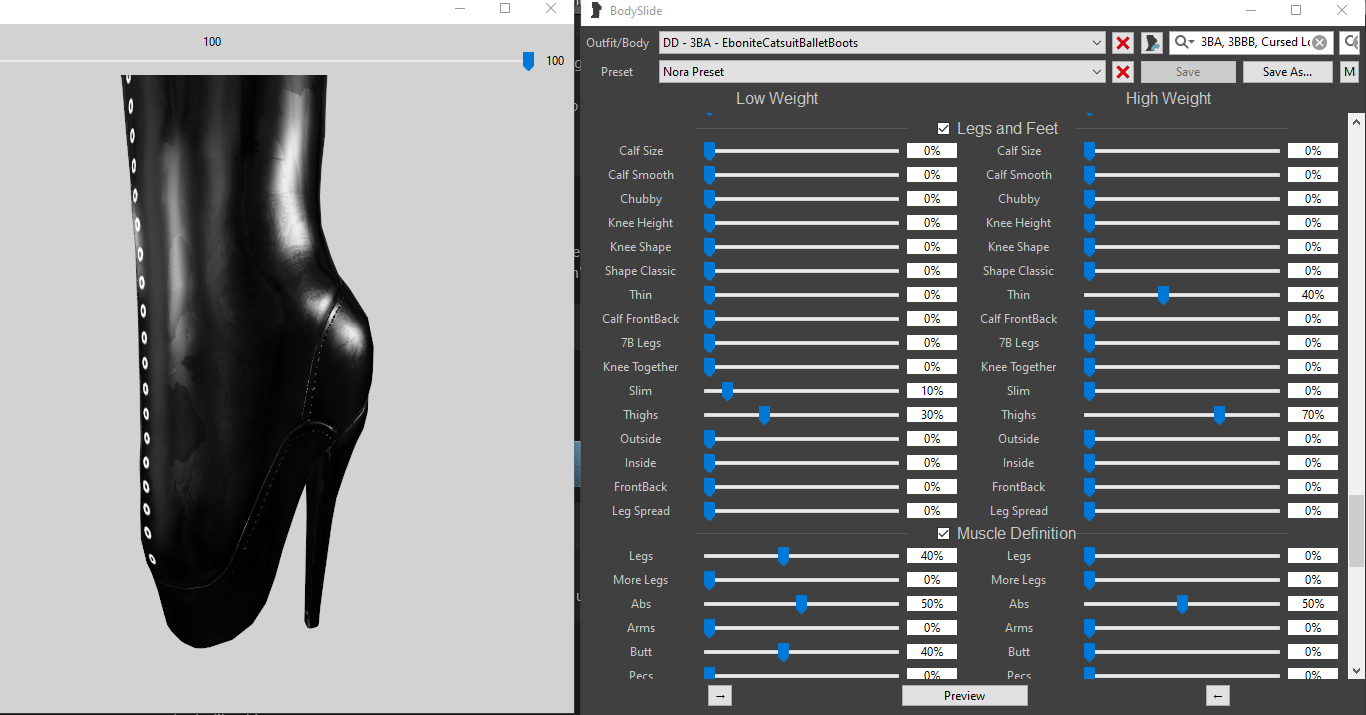Click the Save preset button
The image size is (1366, 715).
coord(1188,72)
